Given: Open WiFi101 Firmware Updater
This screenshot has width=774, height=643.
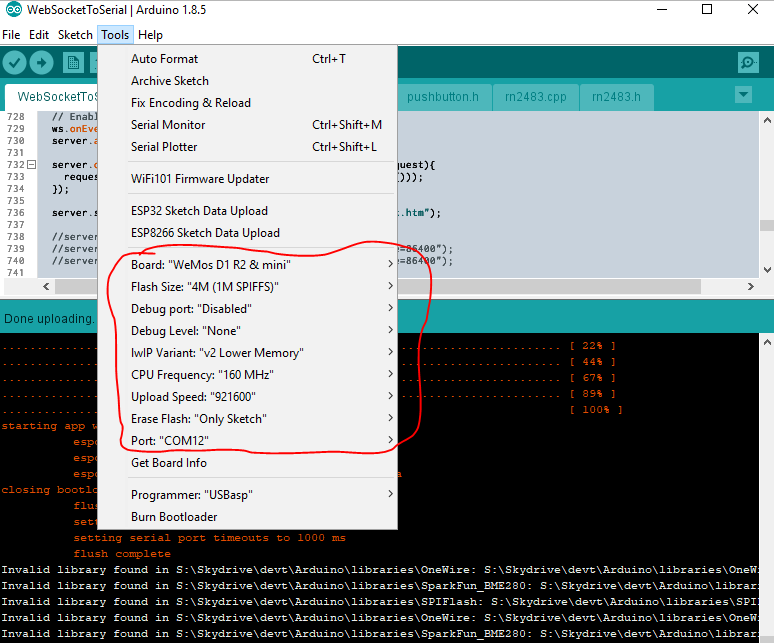Looking at the screenshot, I should [x=247, y=179].
